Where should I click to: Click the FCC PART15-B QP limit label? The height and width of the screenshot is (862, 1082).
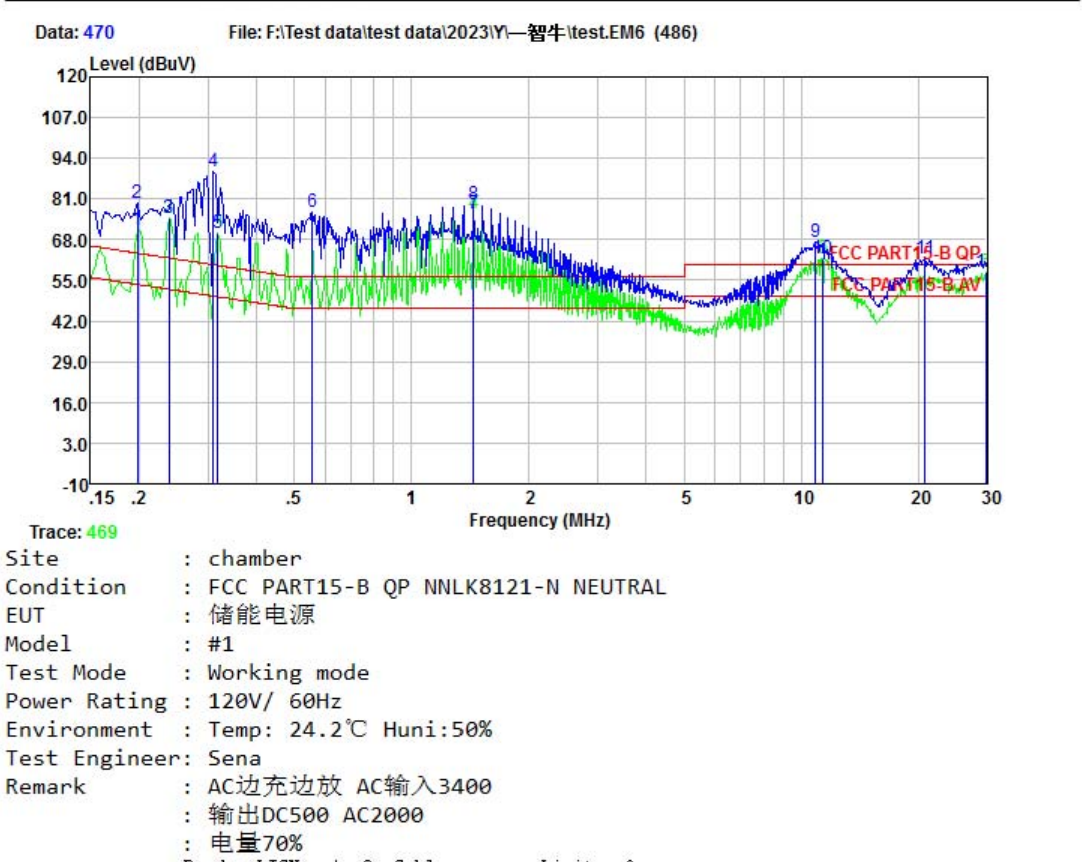click(x=905, y=253)
